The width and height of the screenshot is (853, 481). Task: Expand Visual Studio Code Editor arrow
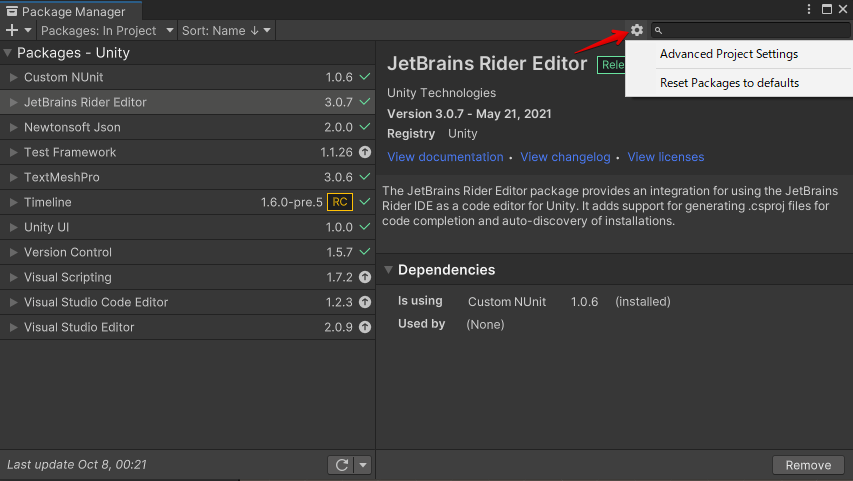click(x=14, y=303)
